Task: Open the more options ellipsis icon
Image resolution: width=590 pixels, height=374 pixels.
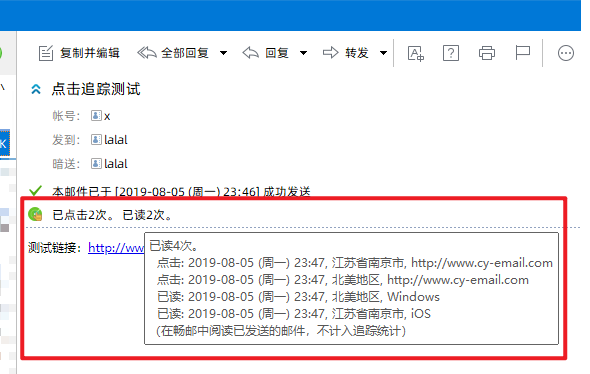Action: [x=566, y=53]
